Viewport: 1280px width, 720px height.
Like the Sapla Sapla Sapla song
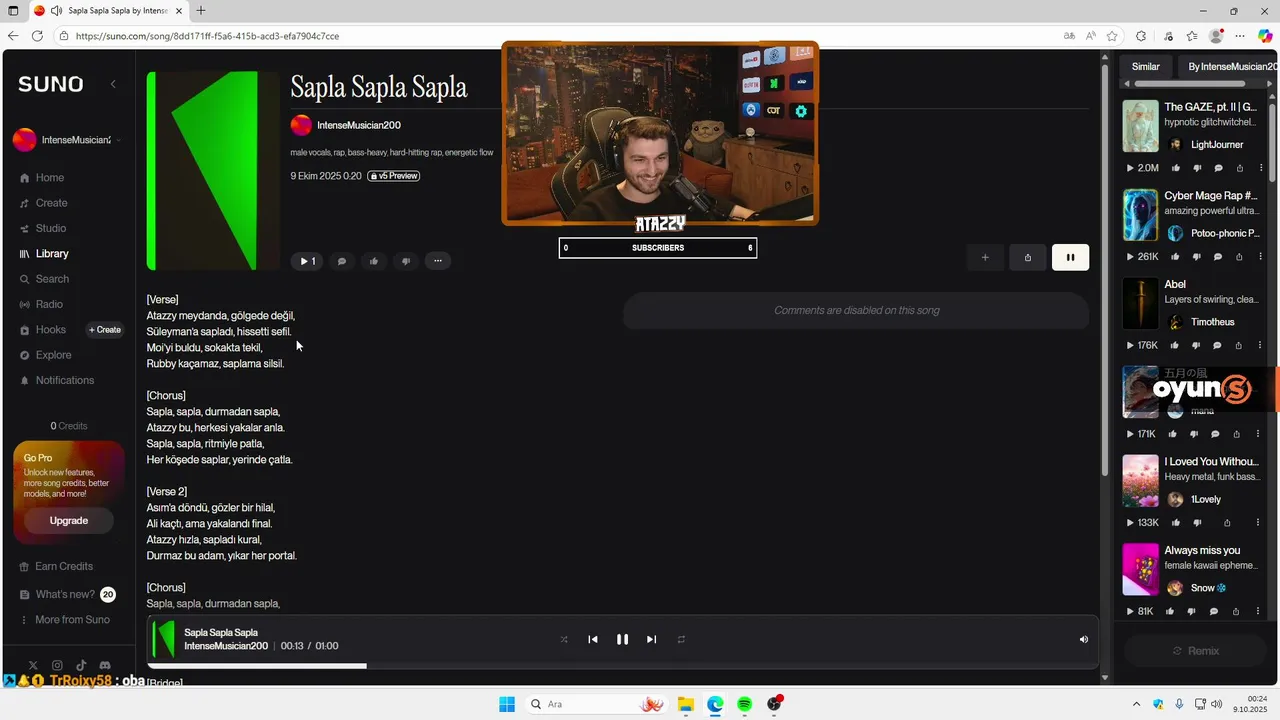[374, 261]
